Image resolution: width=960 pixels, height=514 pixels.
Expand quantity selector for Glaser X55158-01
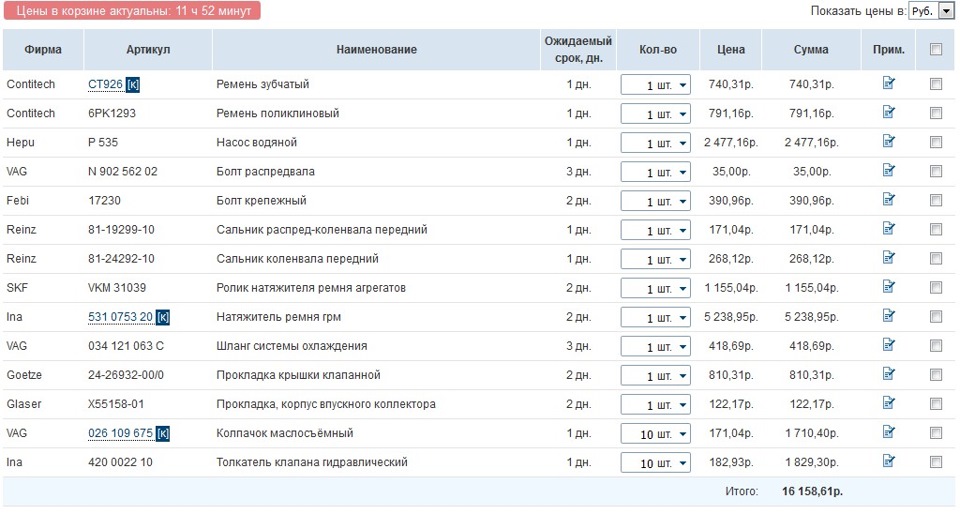coord(655,405)
